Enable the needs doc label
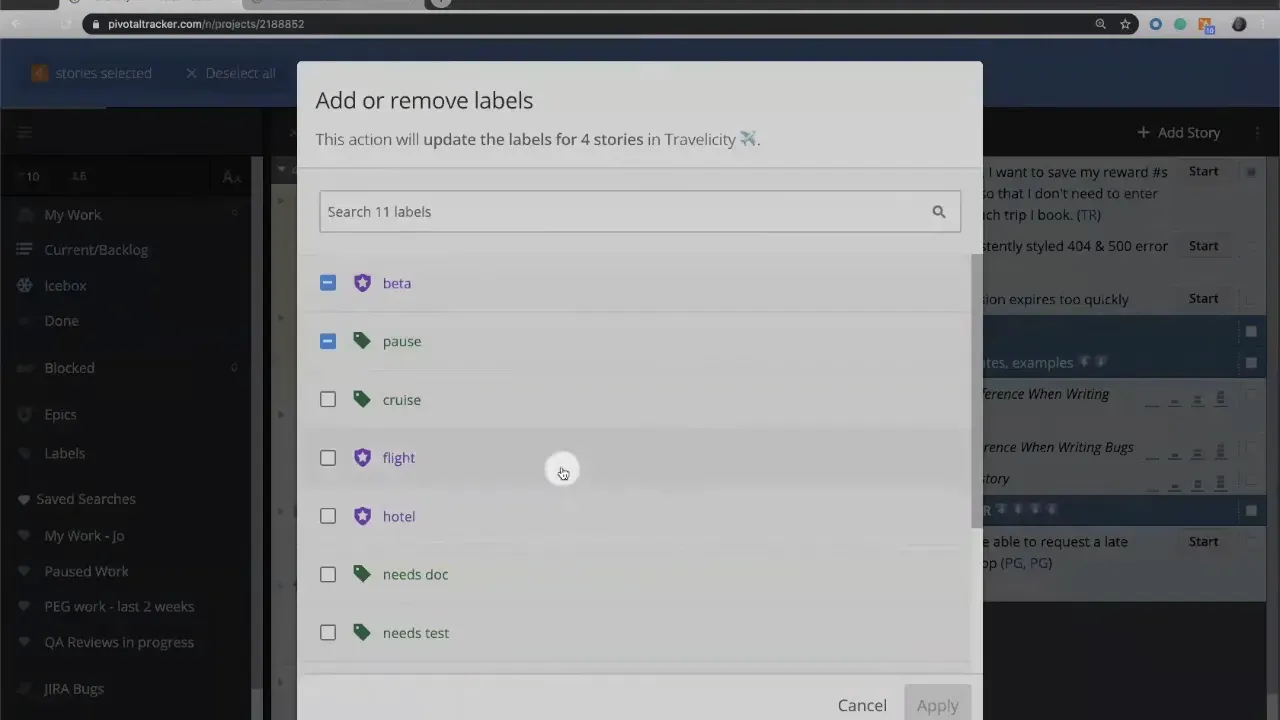 [x=328, y=574]
